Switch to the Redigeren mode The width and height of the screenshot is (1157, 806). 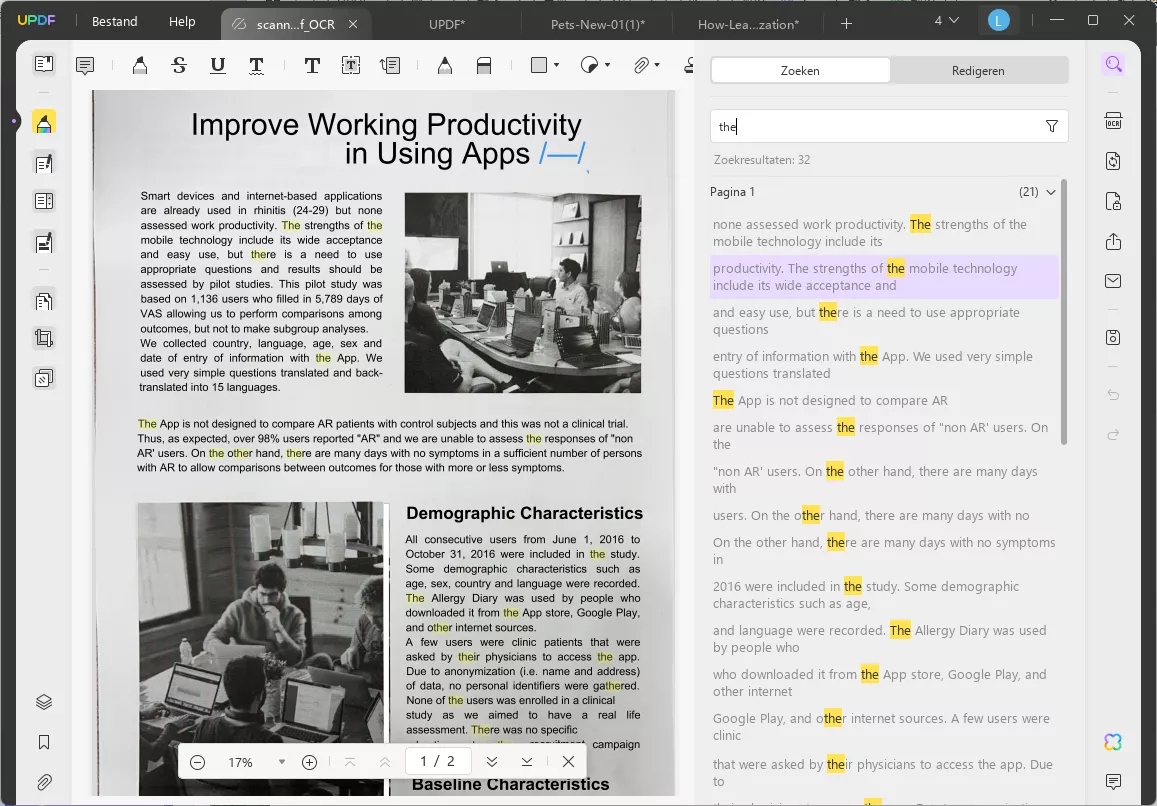978,70
